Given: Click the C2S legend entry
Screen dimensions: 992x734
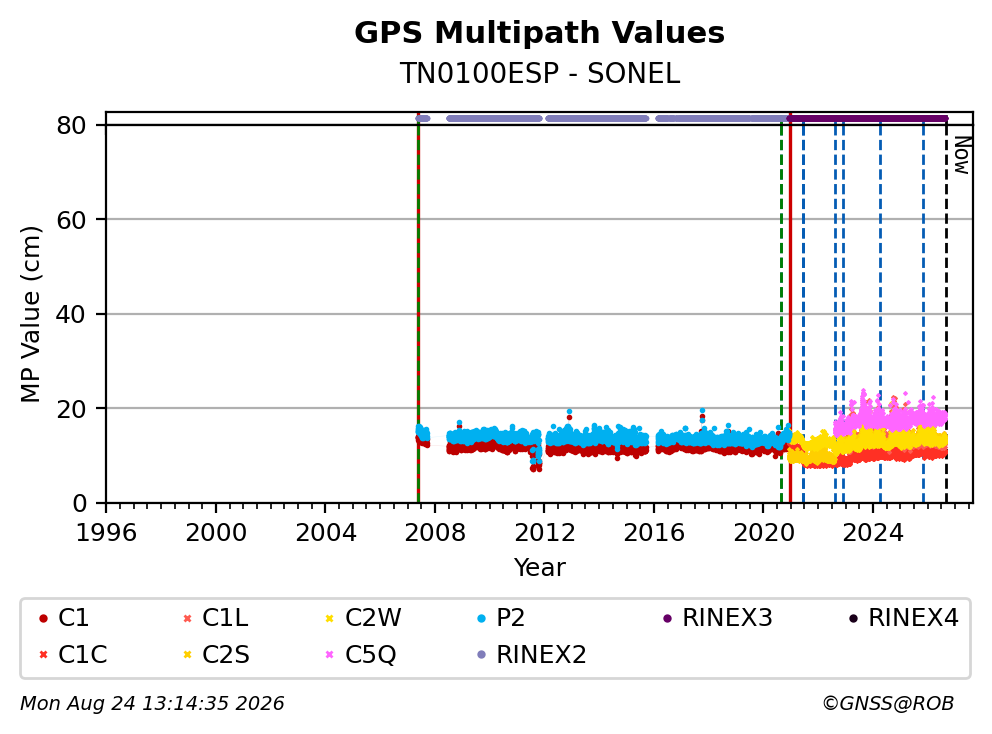Looking at the screenshot, I should pos(216,654).
